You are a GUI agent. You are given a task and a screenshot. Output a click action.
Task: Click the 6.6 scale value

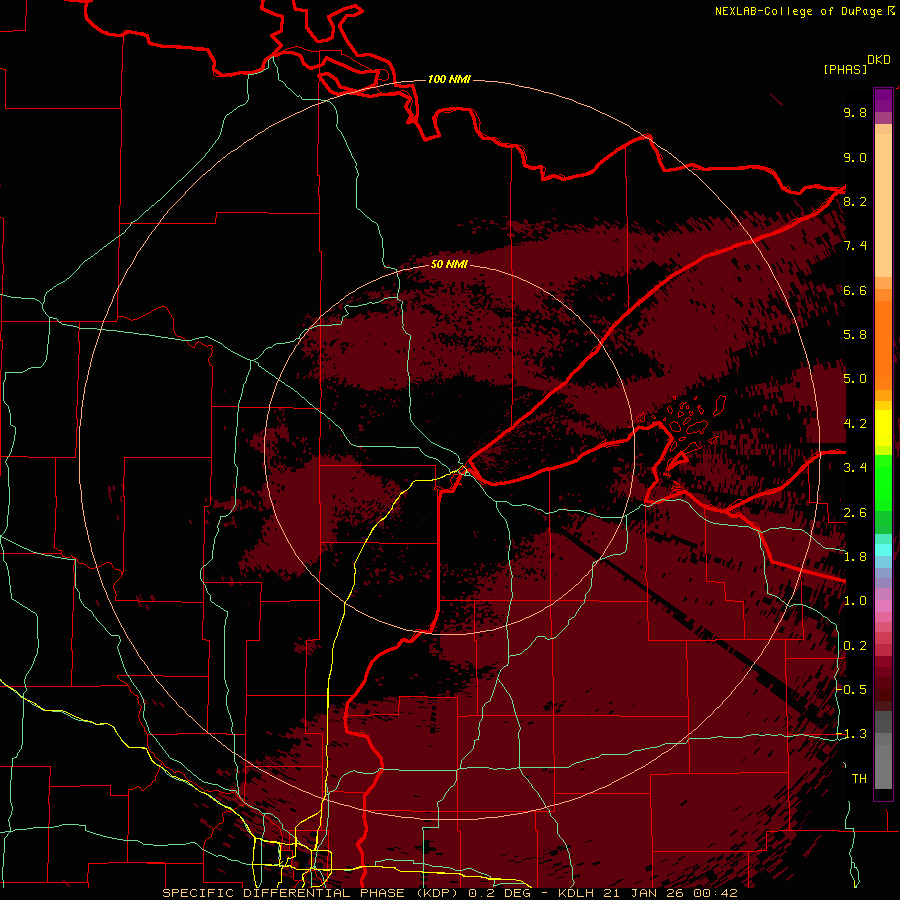click(855, 290)
